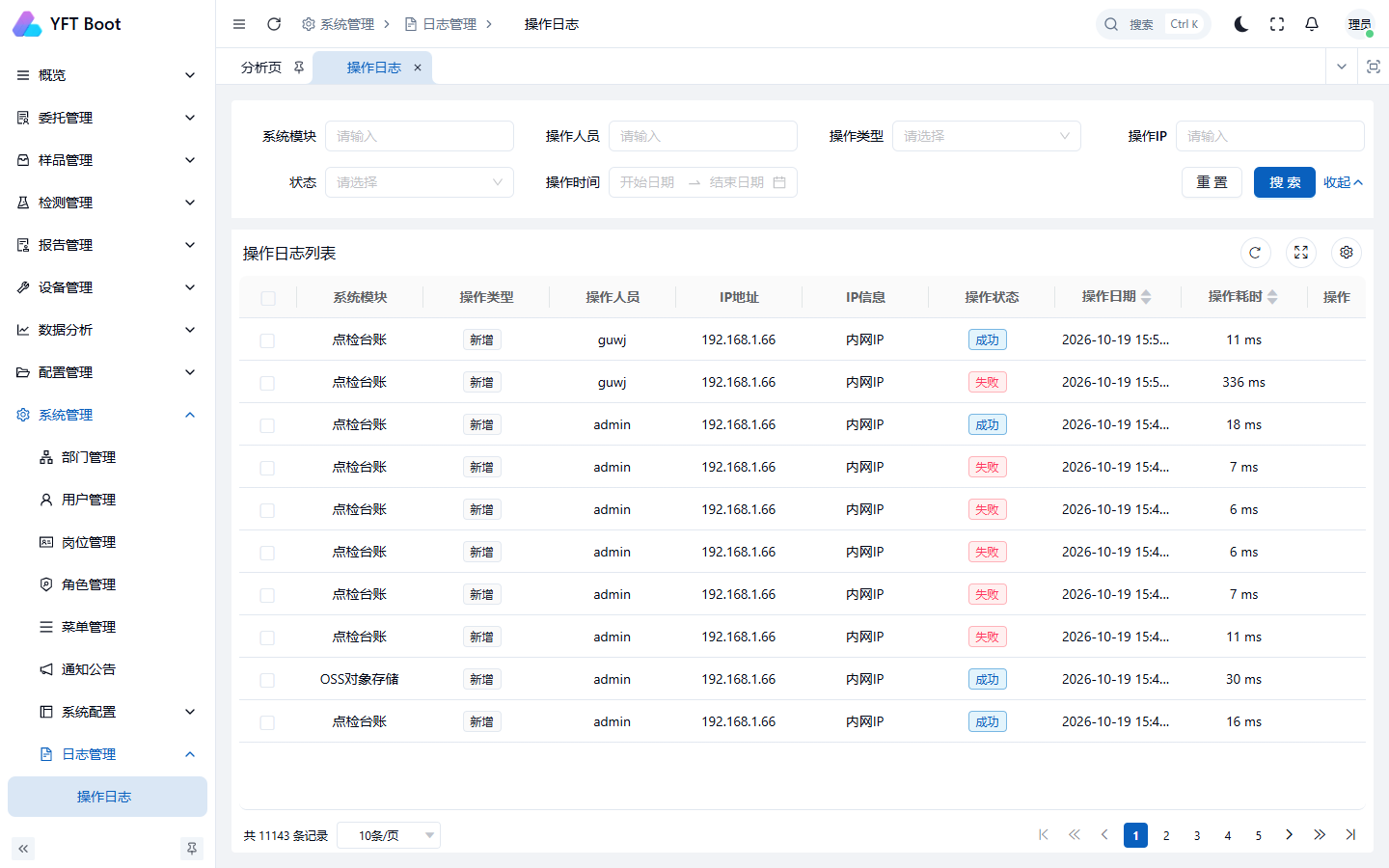This screenshot has height=868, width=1389.
Task: Open table column settings gear
Action: pos(1347,253)
